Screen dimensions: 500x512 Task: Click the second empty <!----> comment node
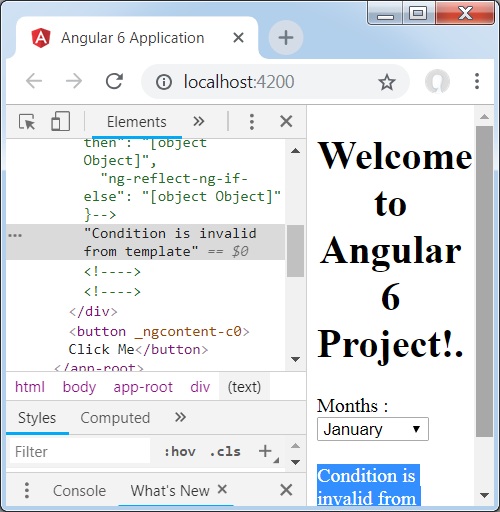point(112,292)
